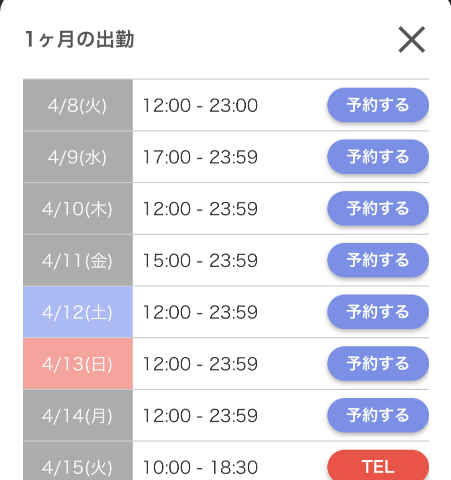This screenshot has height=480, width=451.
Task: Click 予約する for Sunday 4/13(日)
Action: coord(378,364)
